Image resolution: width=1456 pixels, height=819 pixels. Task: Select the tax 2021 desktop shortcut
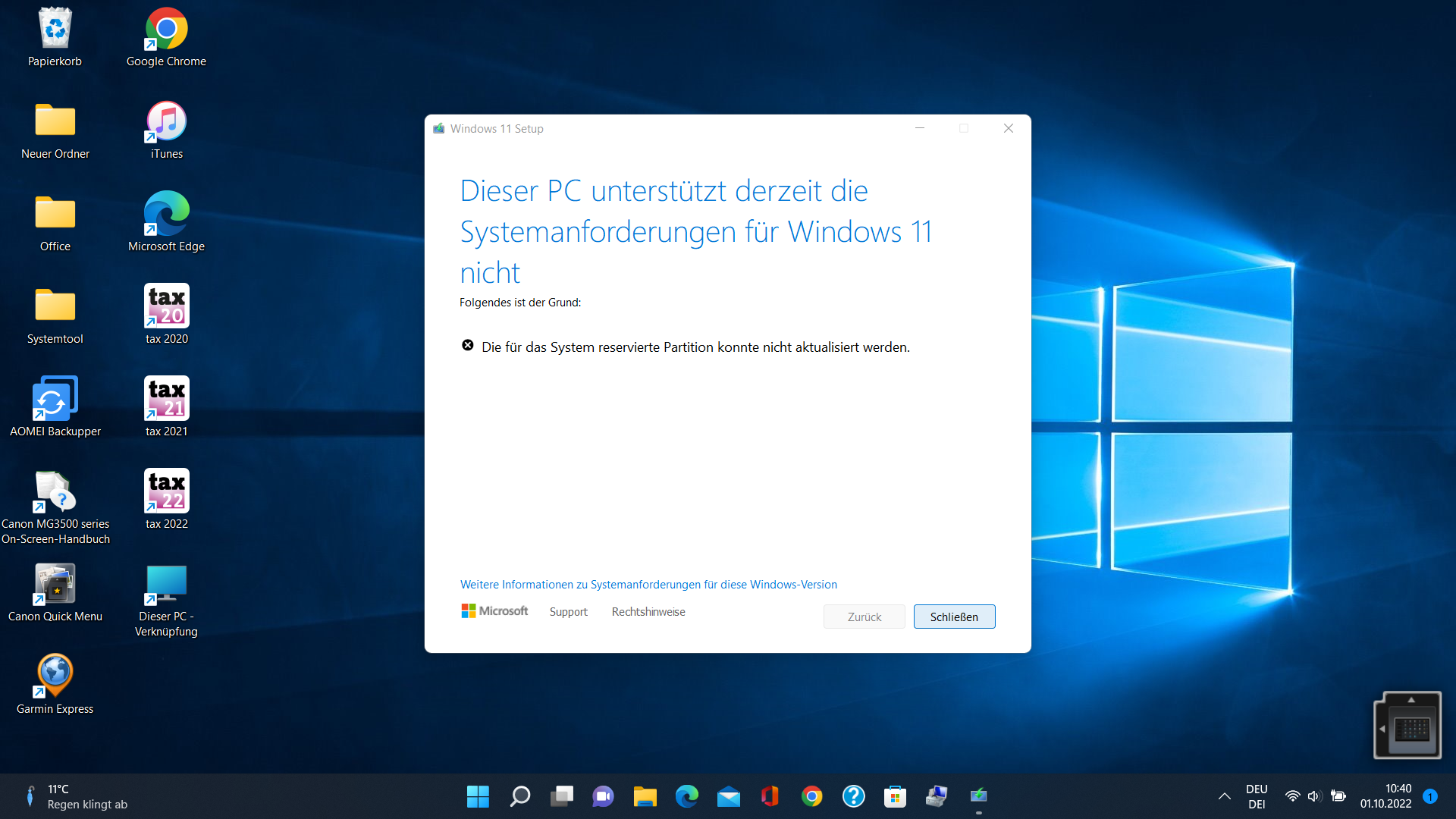tap(167, 400)
